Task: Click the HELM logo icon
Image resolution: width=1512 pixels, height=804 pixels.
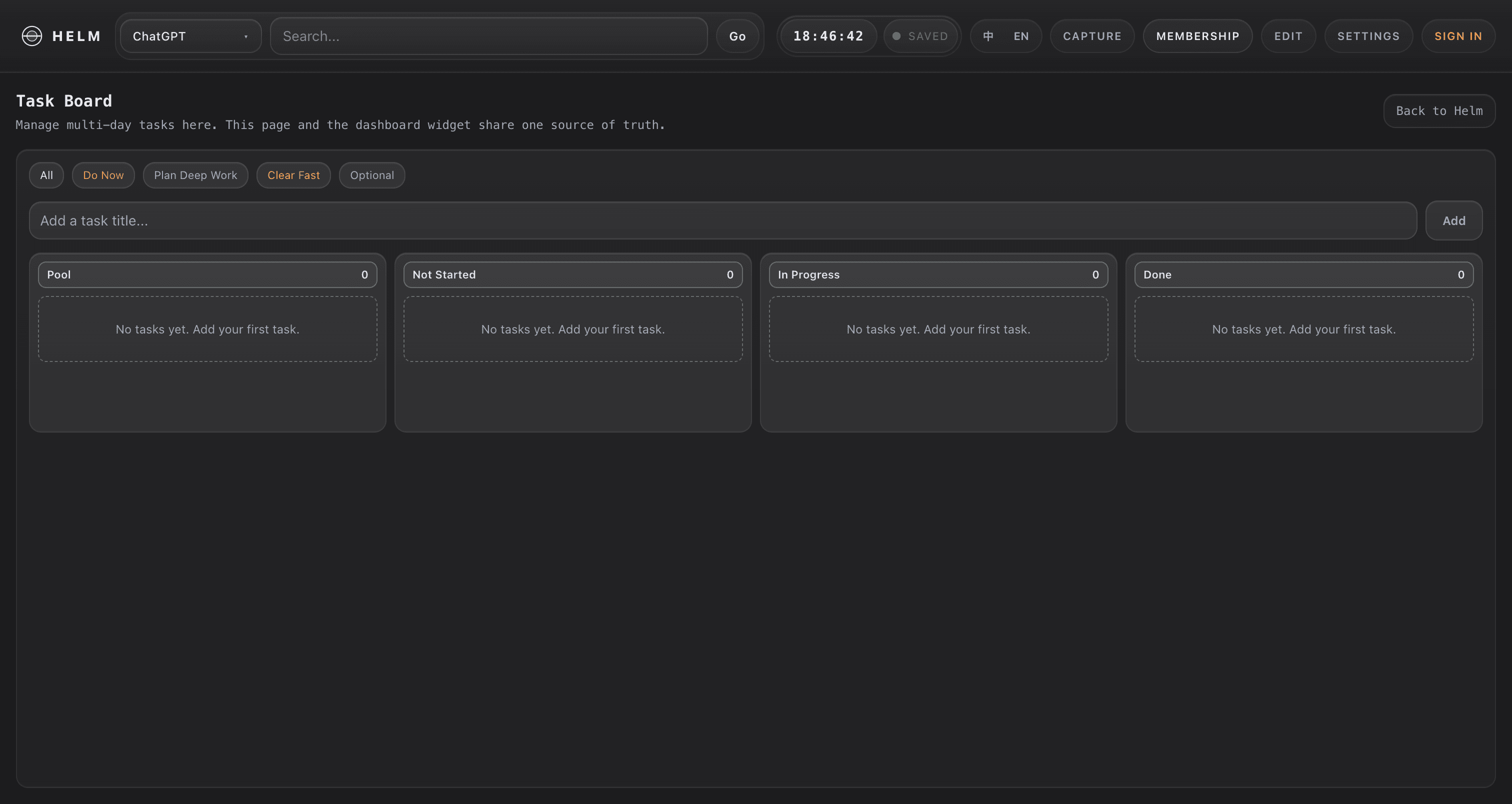Action: pyautogui.click(x=32, y=36)
